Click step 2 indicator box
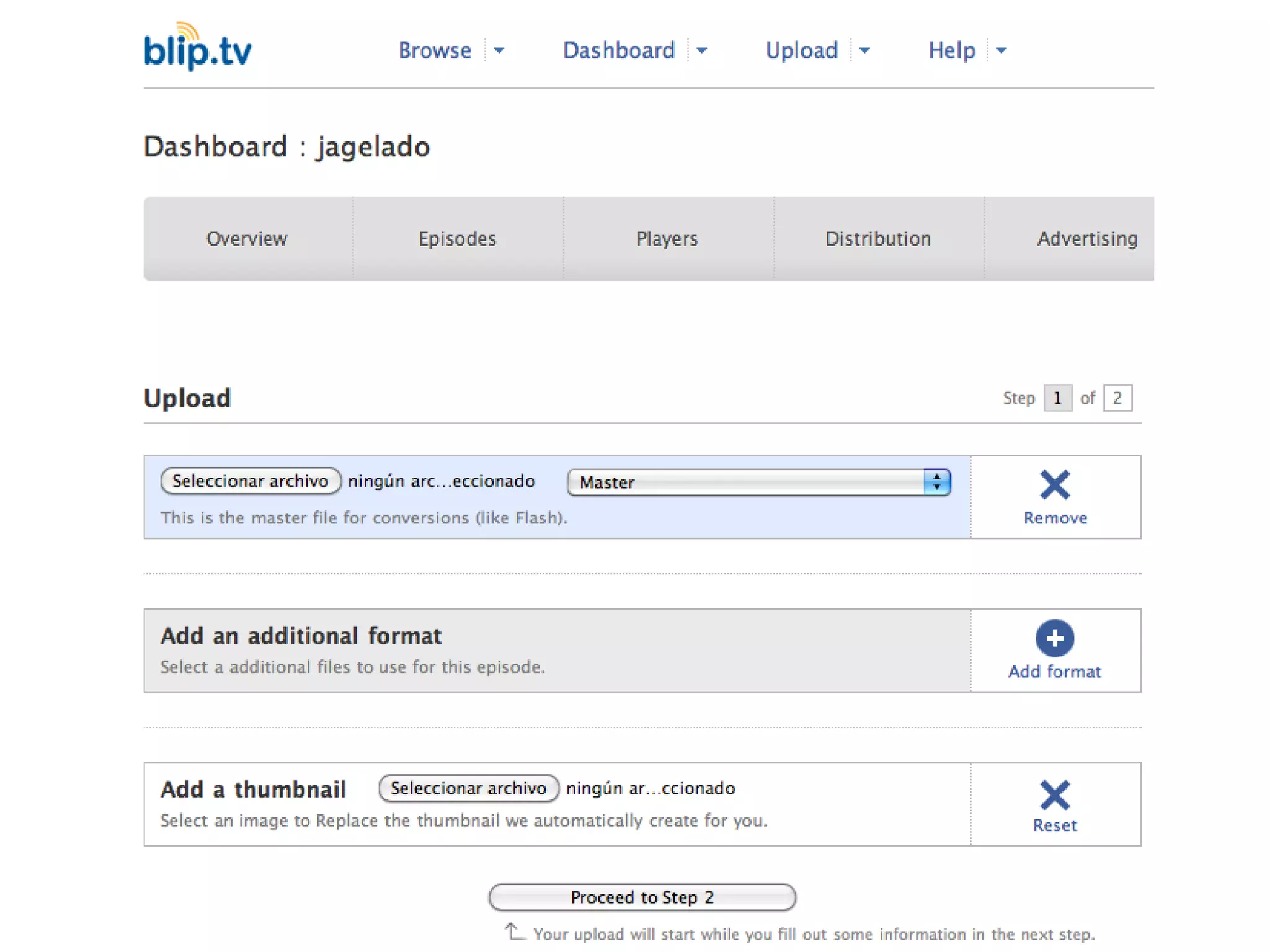1270x952 pixels. coord(1117,398)
